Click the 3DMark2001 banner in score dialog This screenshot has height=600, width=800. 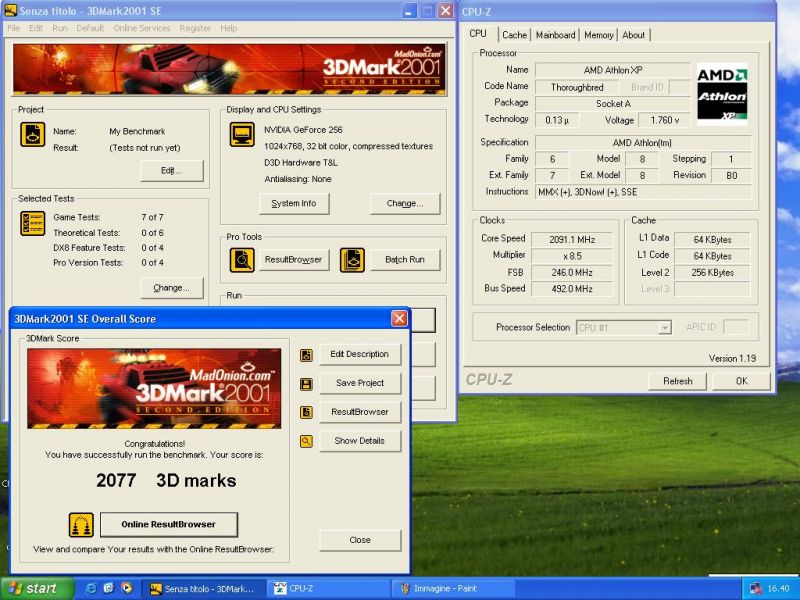click(154, 389)
